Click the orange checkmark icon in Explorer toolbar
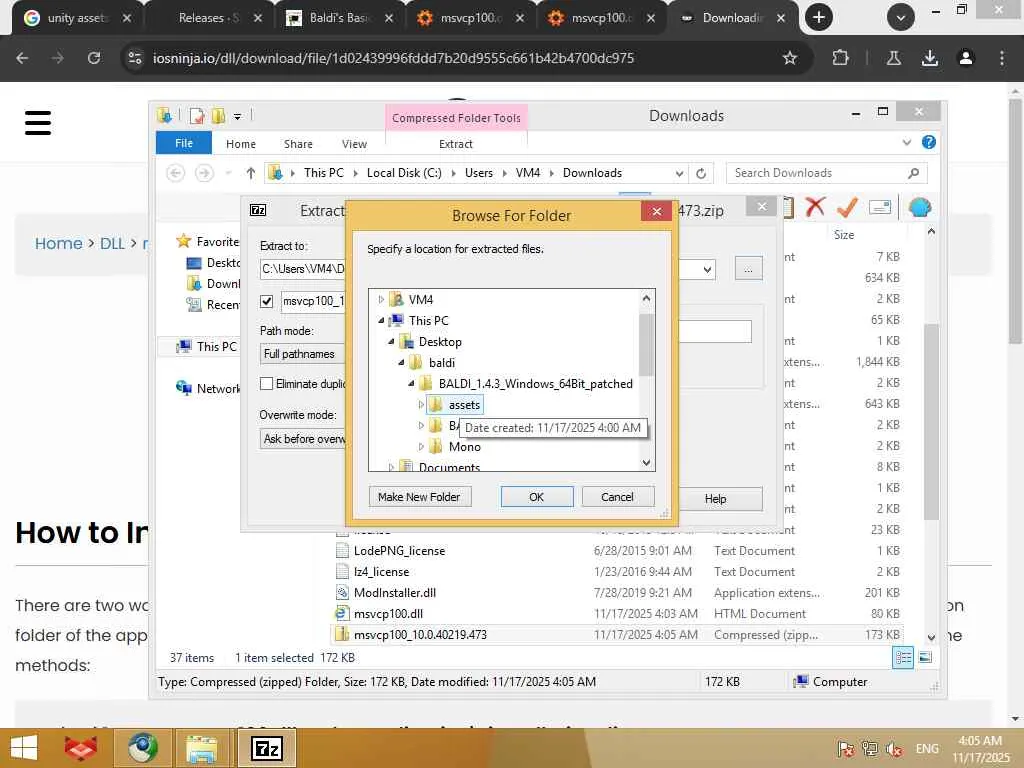Viewport: 1024px width, 768px height. coord(847,208)
